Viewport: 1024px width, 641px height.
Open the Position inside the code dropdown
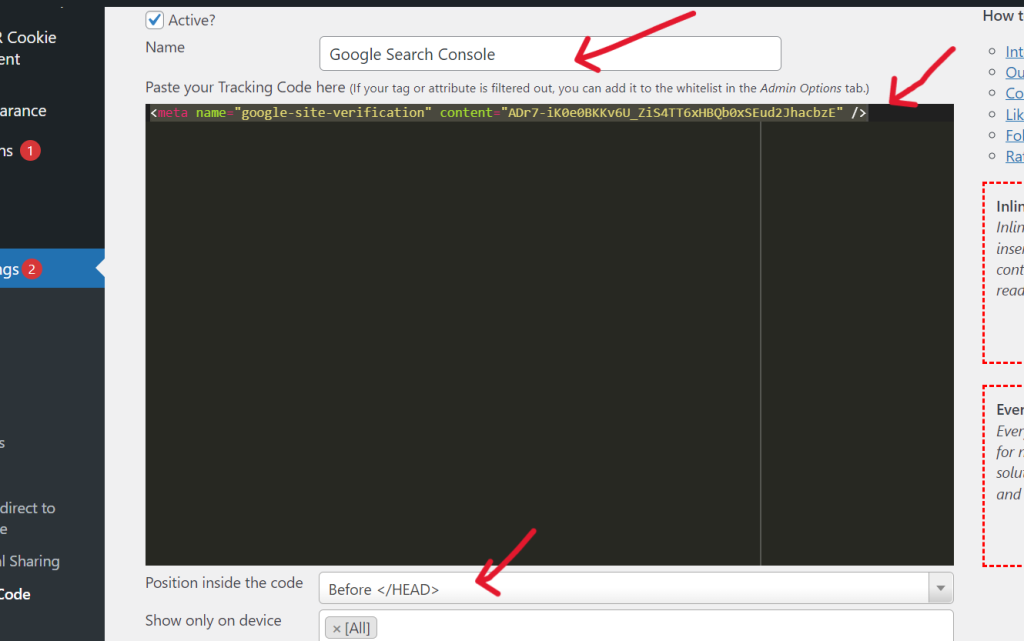click(x=636, y=589)
